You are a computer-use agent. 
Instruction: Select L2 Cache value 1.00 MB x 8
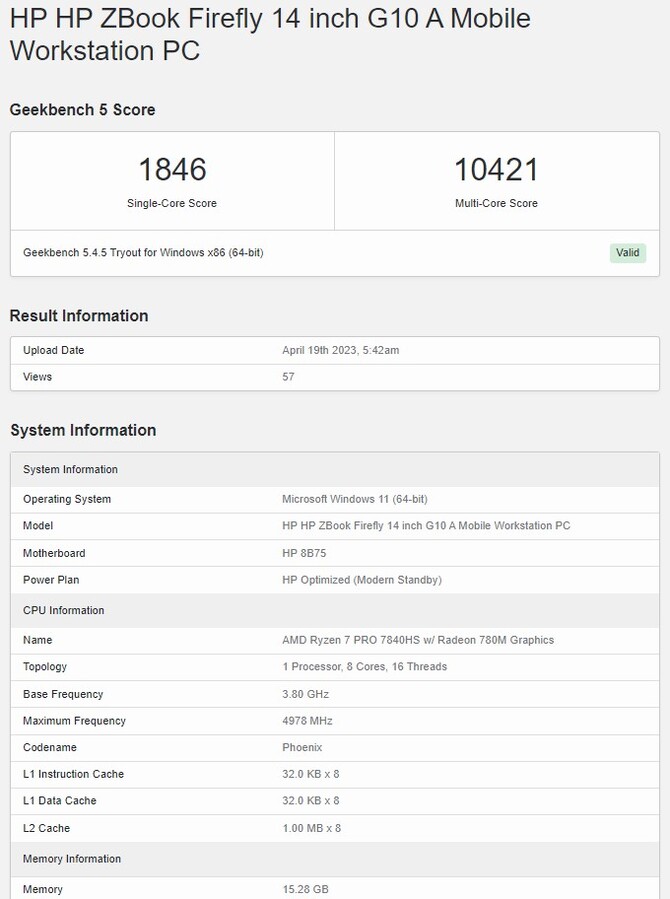coord(312,828)
